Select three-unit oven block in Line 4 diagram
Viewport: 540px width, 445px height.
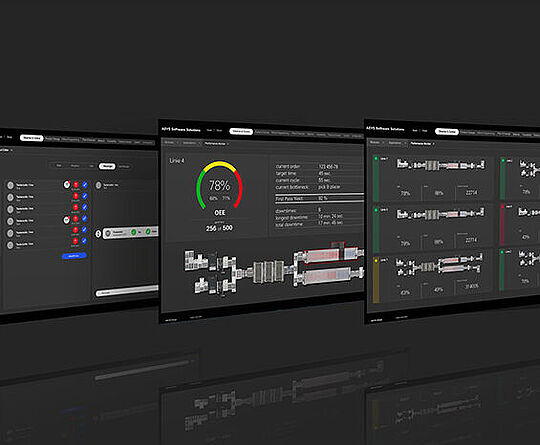(269, 272)
